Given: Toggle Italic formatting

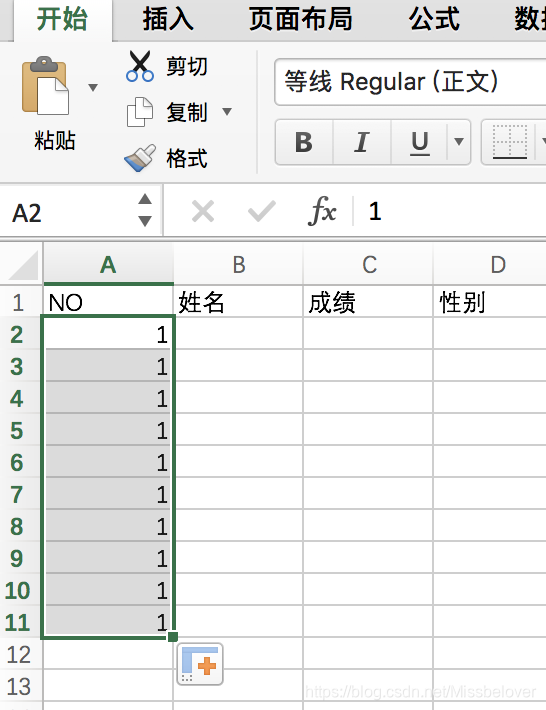Looking at the screenshot, I should [362, 142].
